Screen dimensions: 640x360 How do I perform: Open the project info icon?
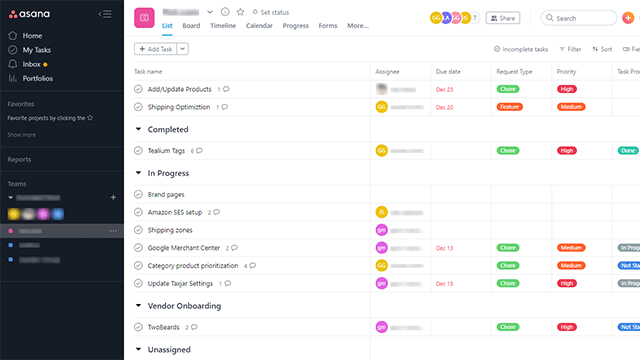point(225,12)
